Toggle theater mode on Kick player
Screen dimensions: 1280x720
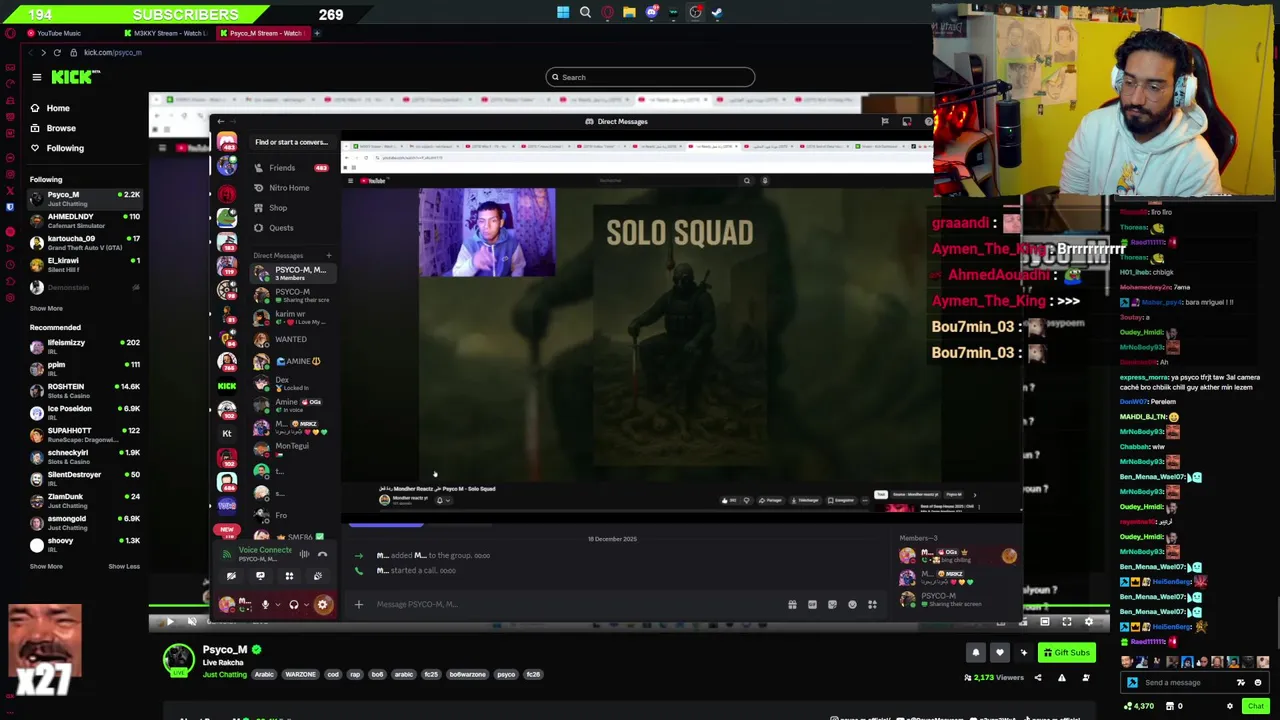click(1045, 622)
